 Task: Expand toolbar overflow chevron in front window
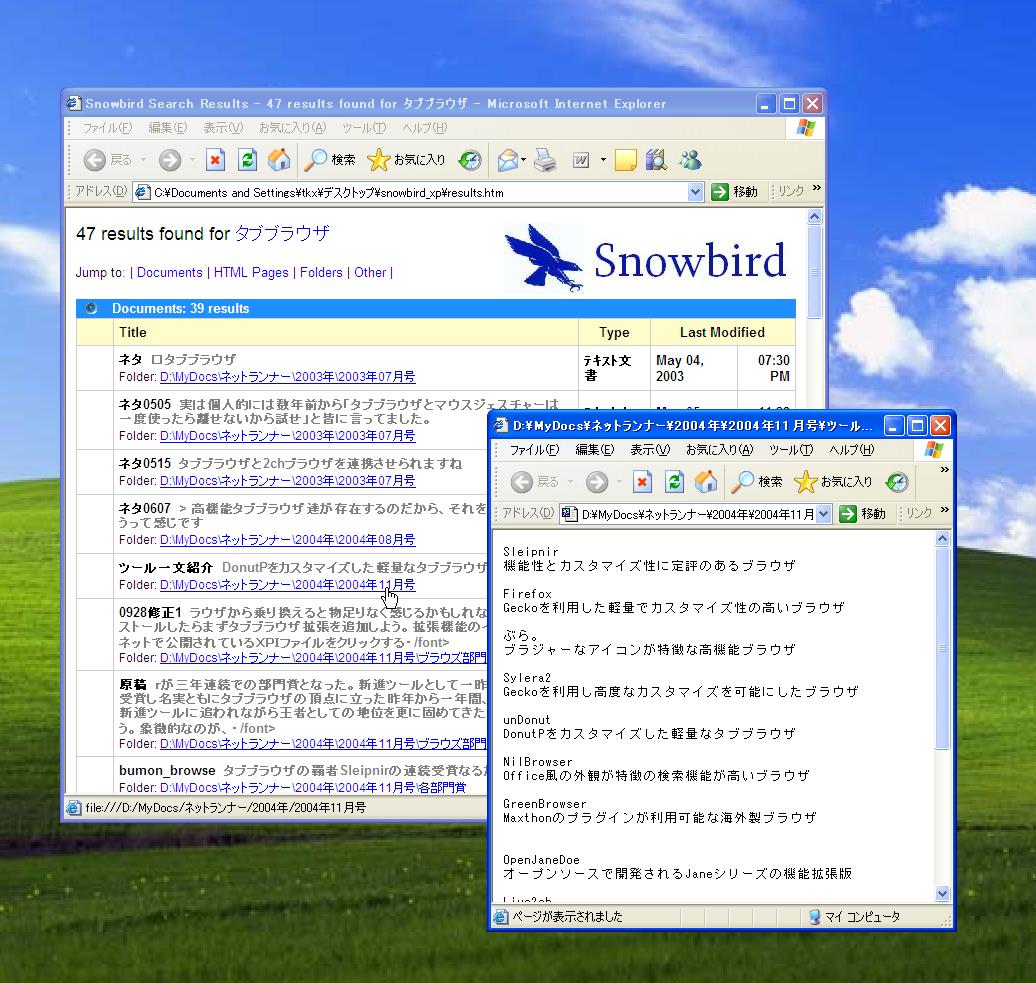pos(945,470)
